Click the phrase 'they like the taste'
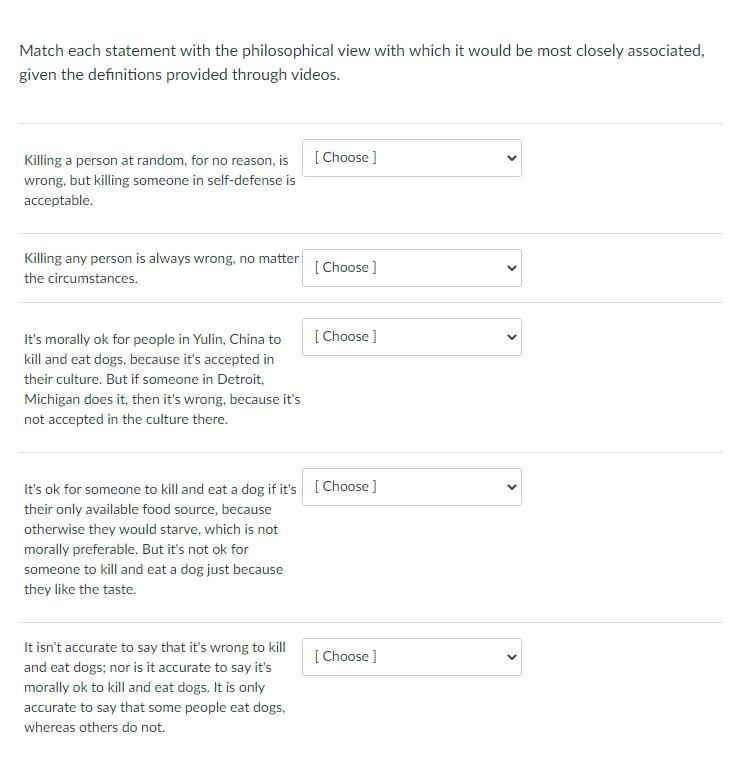Screen dimensions: 742x766 pyautogui.click(x=80, y=589)
